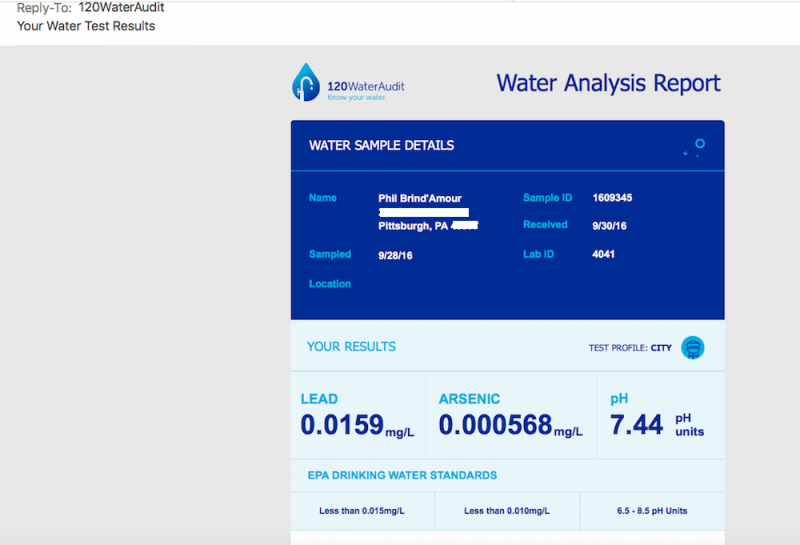
Task: Select the Lab ID value 4041
Action: (603, 254)
